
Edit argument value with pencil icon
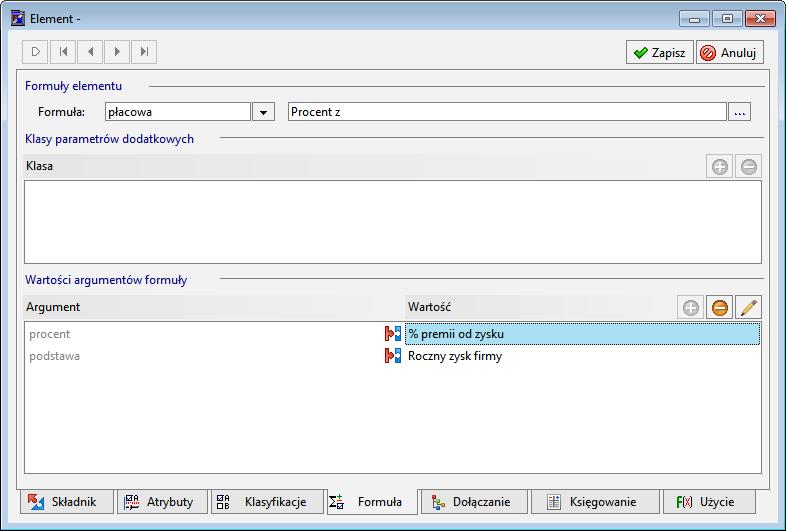point(749,307)
